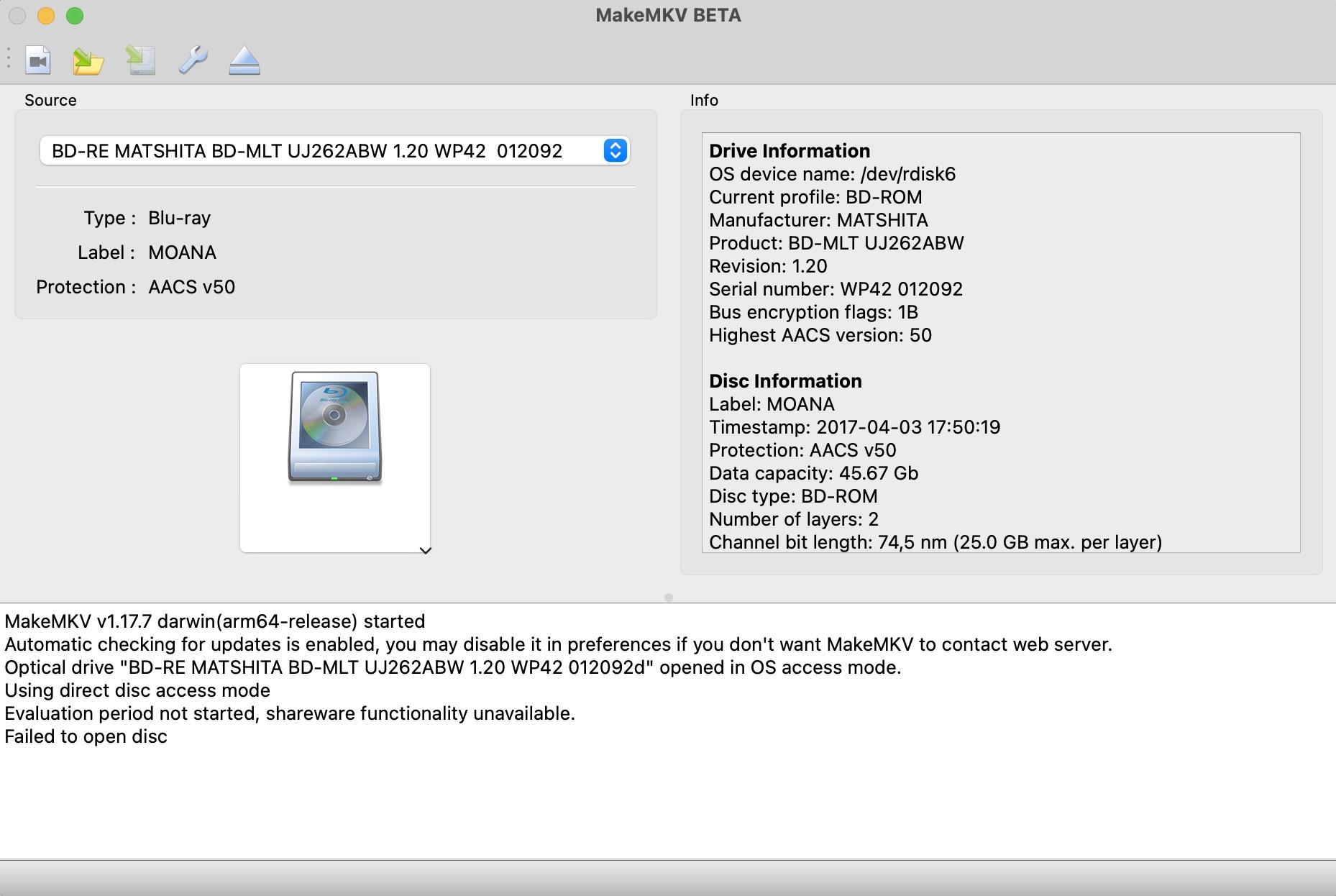Click the backup disc toolbar icon

141,60
